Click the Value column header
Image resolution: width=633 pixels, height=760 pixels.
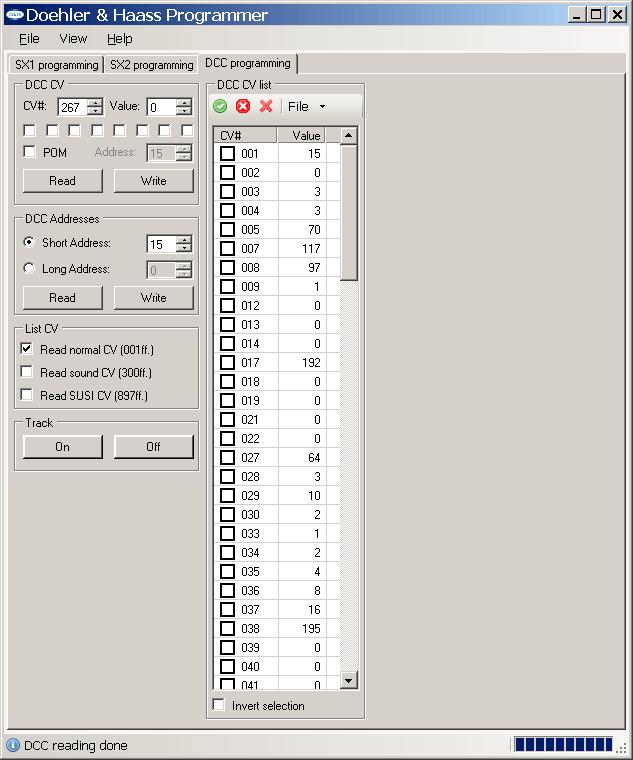[x=301, y=135]
